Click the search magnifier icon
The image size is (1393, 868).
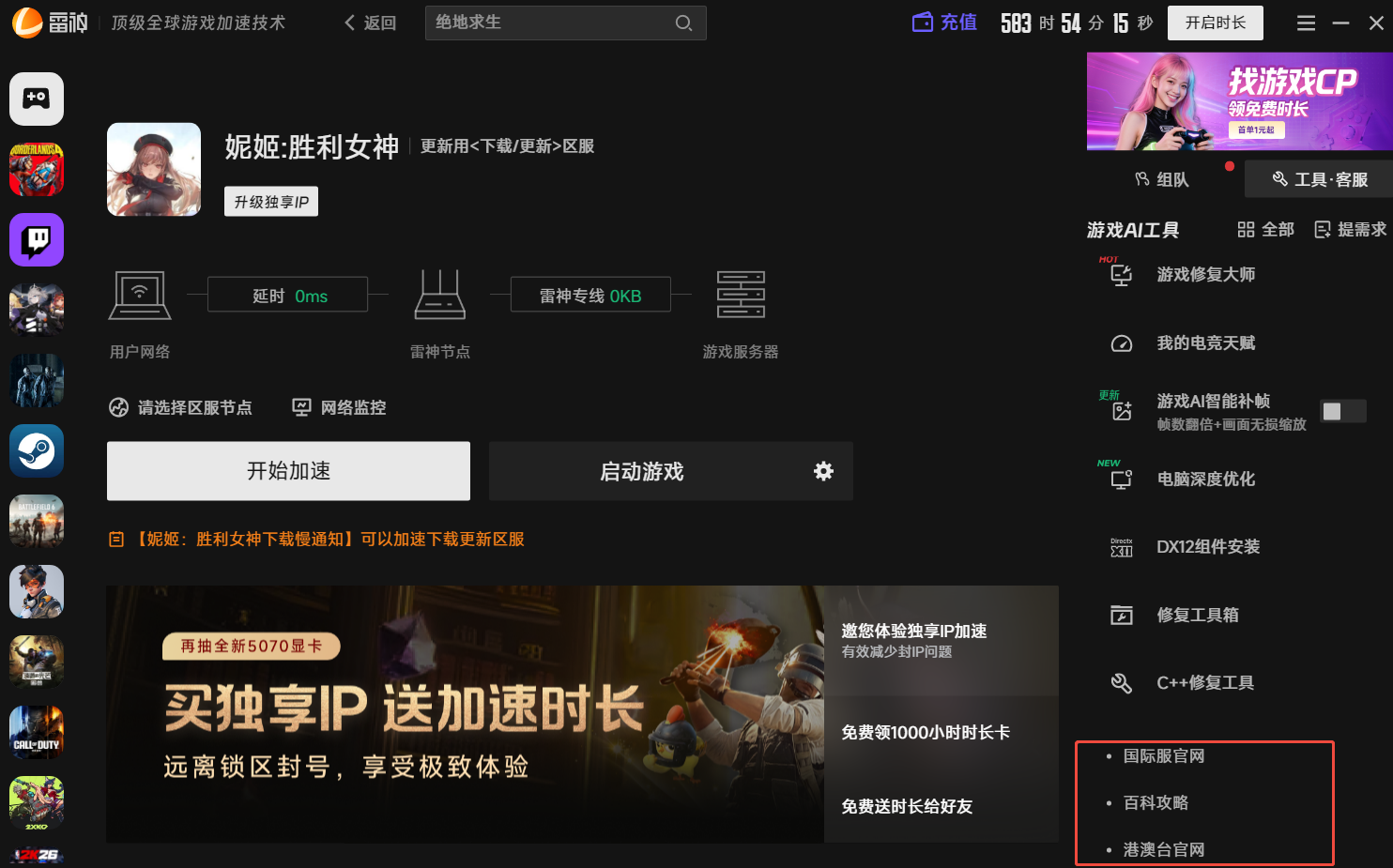(683, 23)
